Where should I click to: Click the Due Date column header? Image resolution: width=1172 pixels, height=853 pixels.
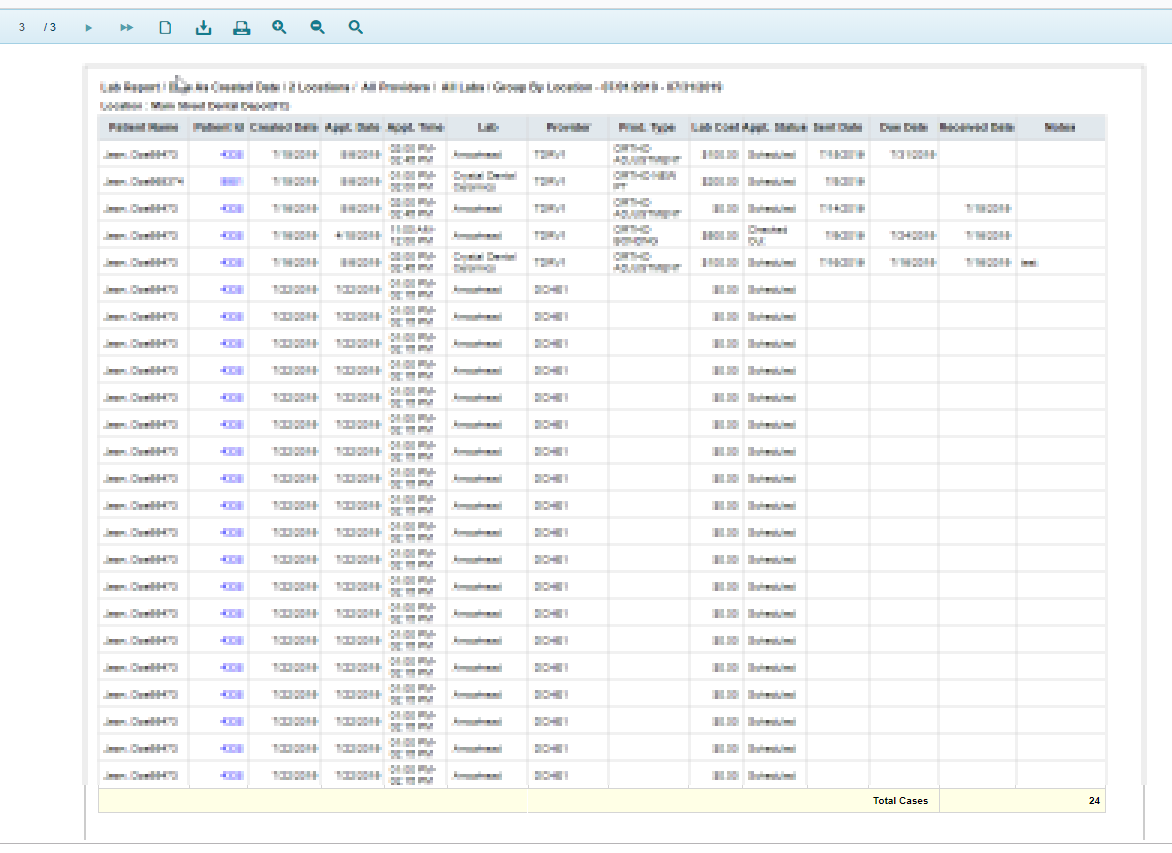904,128
